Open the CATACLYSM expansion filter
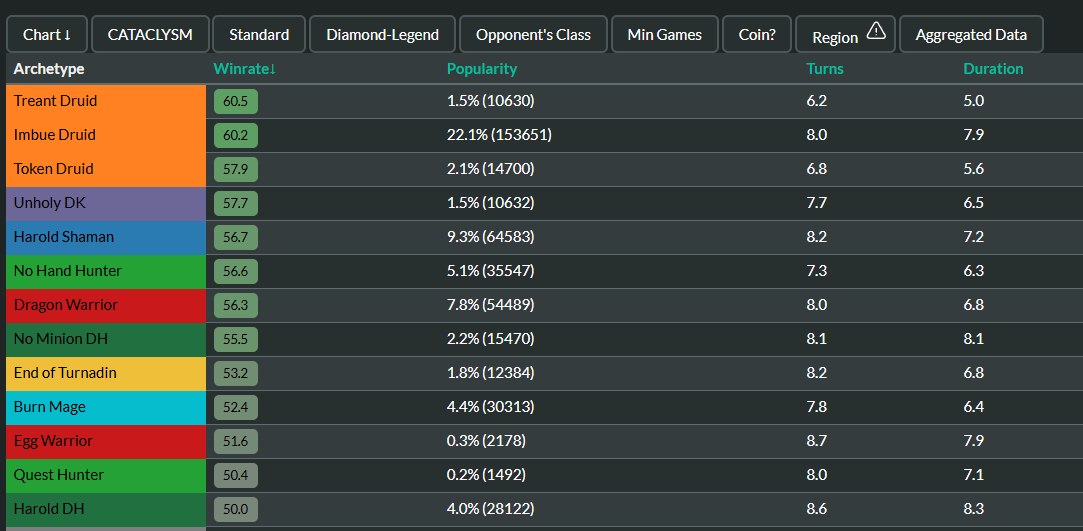This screenshot has width=1083, height=531. (150, 35)
